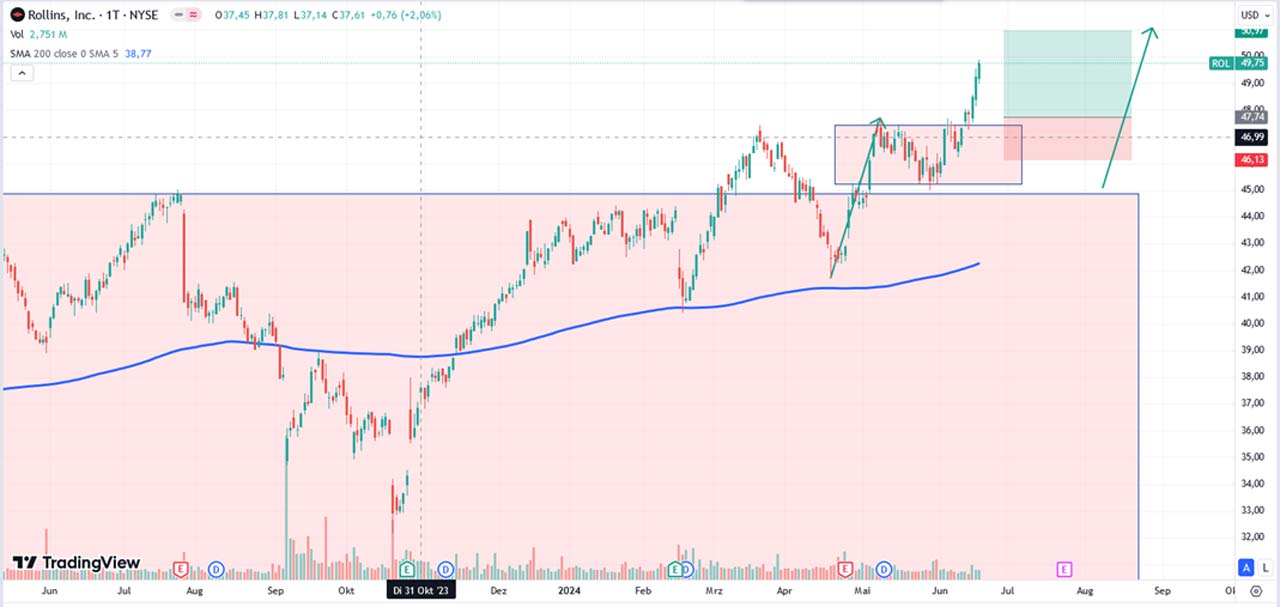Open the dividend marker at August
1280x607 pixels.
[216, 569]
